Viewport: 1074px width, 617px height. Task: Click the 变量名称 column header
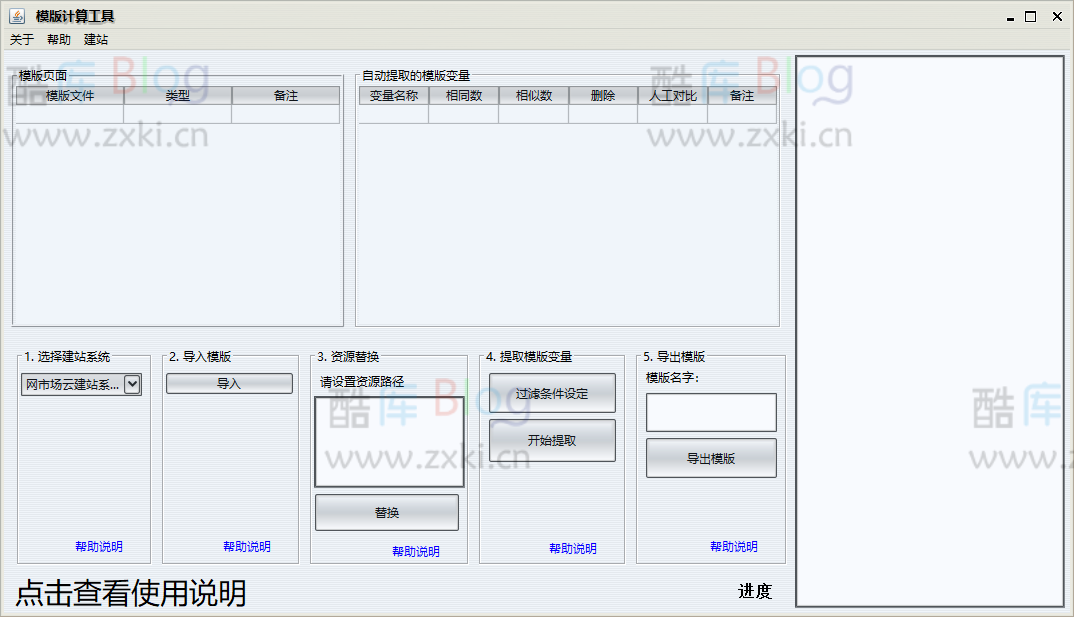[393, 95]
